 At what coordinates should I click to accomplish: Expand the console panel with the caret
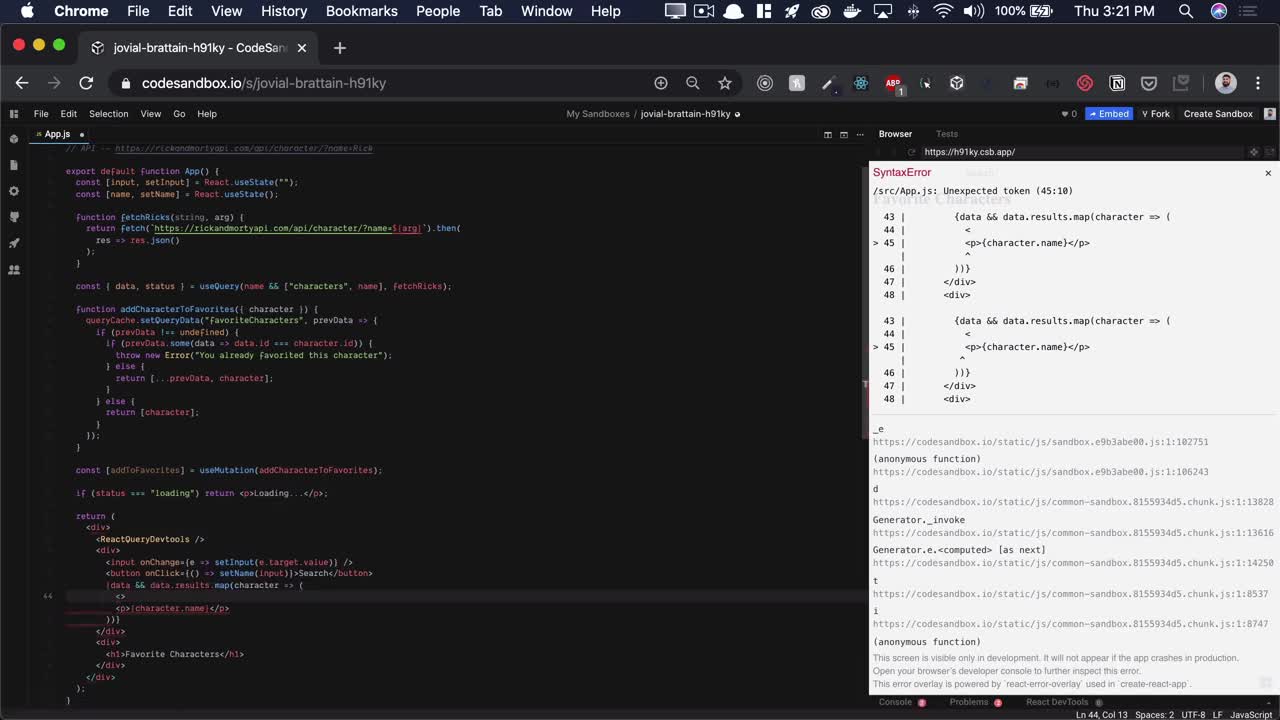[x=1268, y=701]
